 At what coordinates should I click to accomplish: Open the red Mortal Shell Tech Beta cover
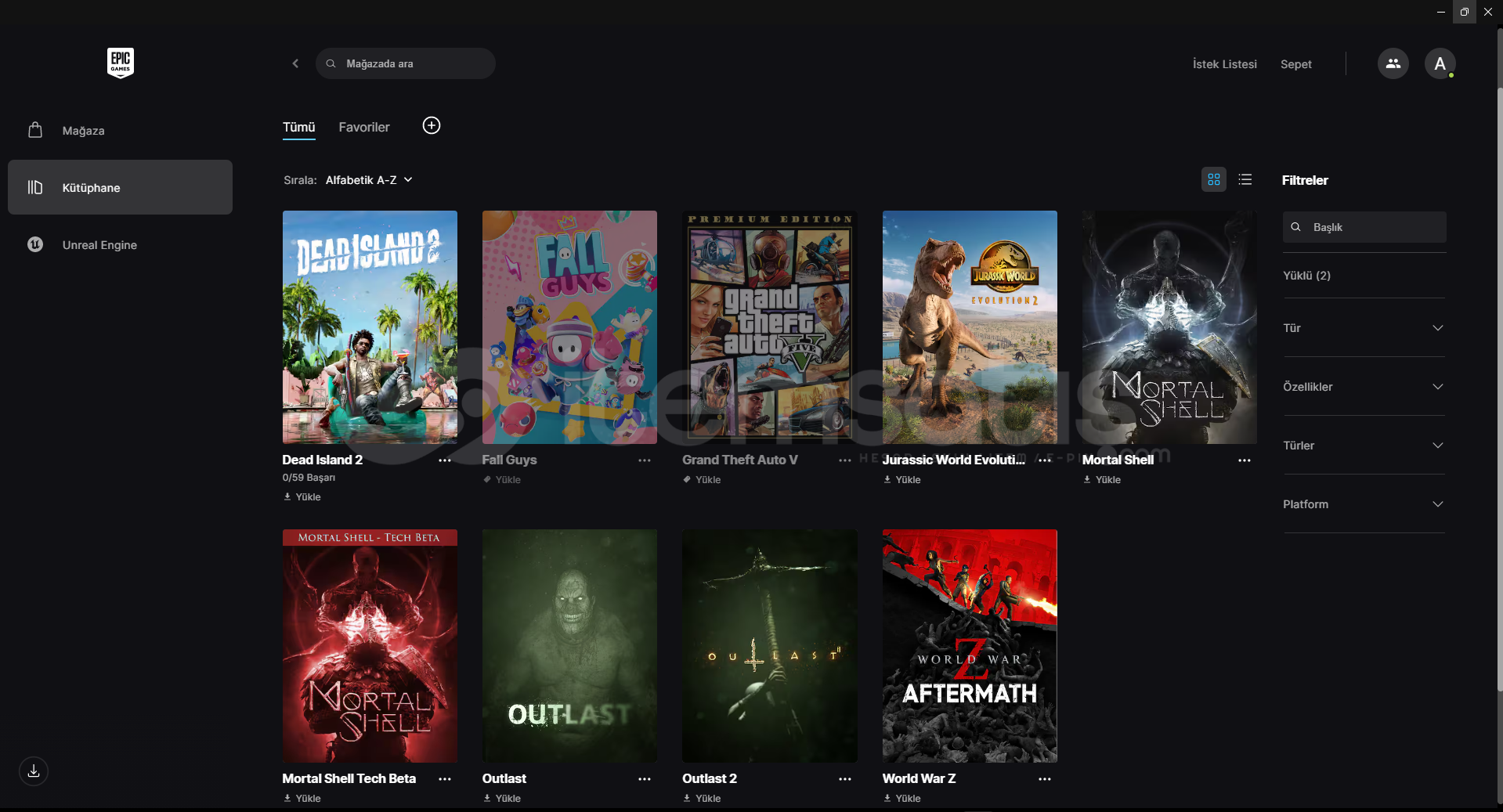(x=370, y=646)
